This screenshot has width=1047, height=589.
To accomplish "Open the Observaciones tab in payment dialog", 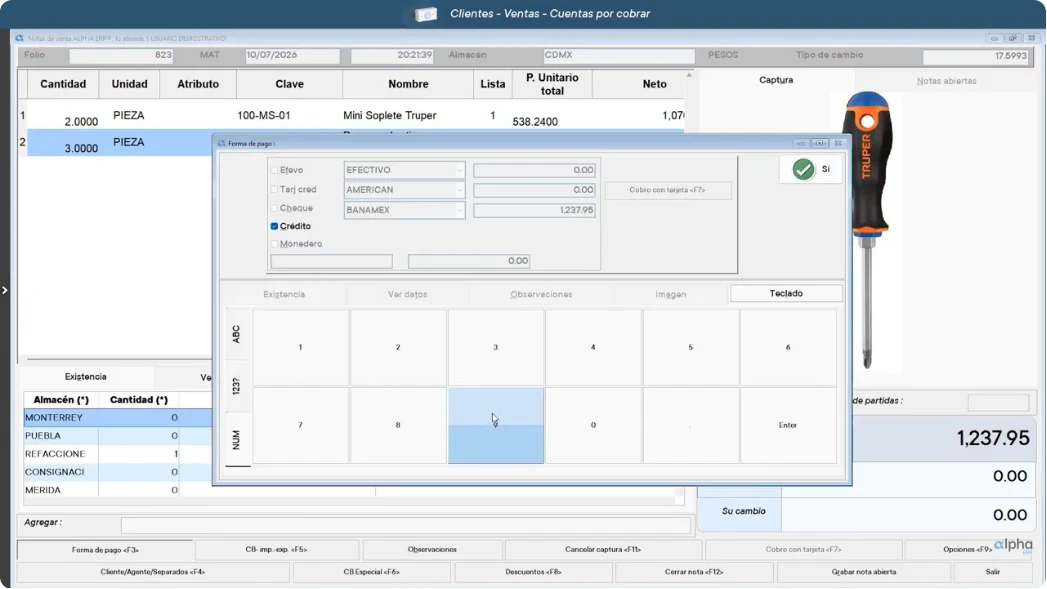I will pos(541,294).
